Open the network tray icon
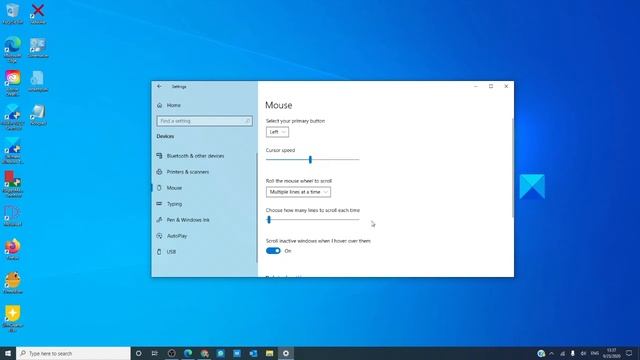The image size is (640, 360). coord(562,353)
